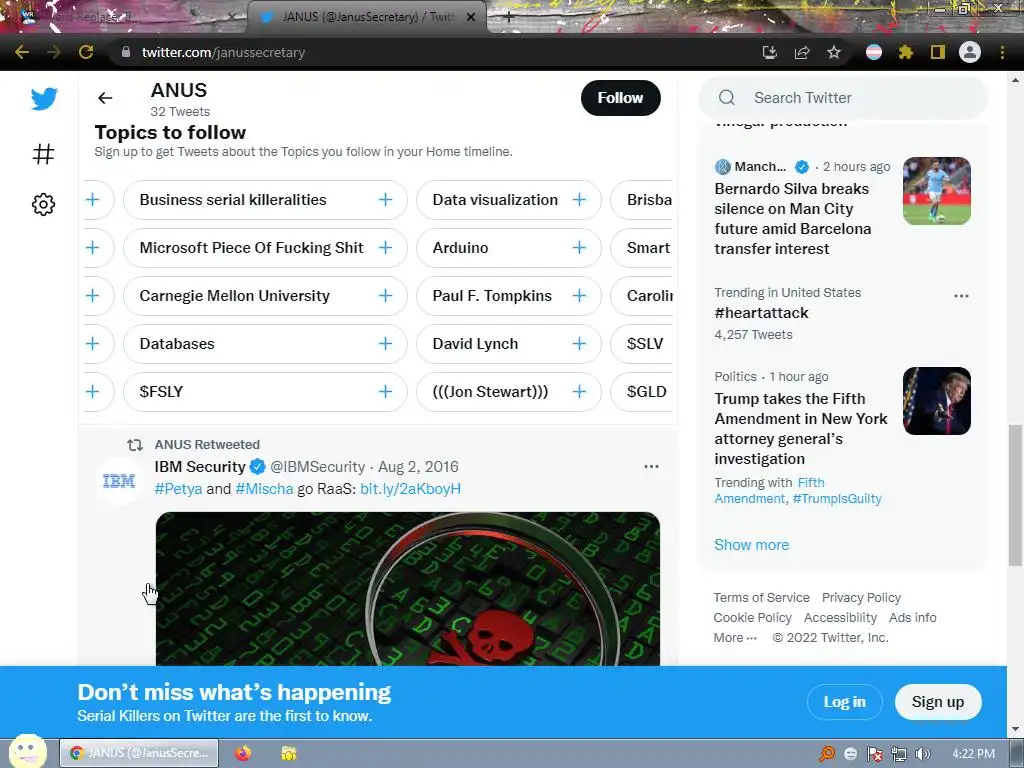Screen dimensions: 1024x768
Task: Click the plus next to Databases
Action: click(x=385, y=344)
